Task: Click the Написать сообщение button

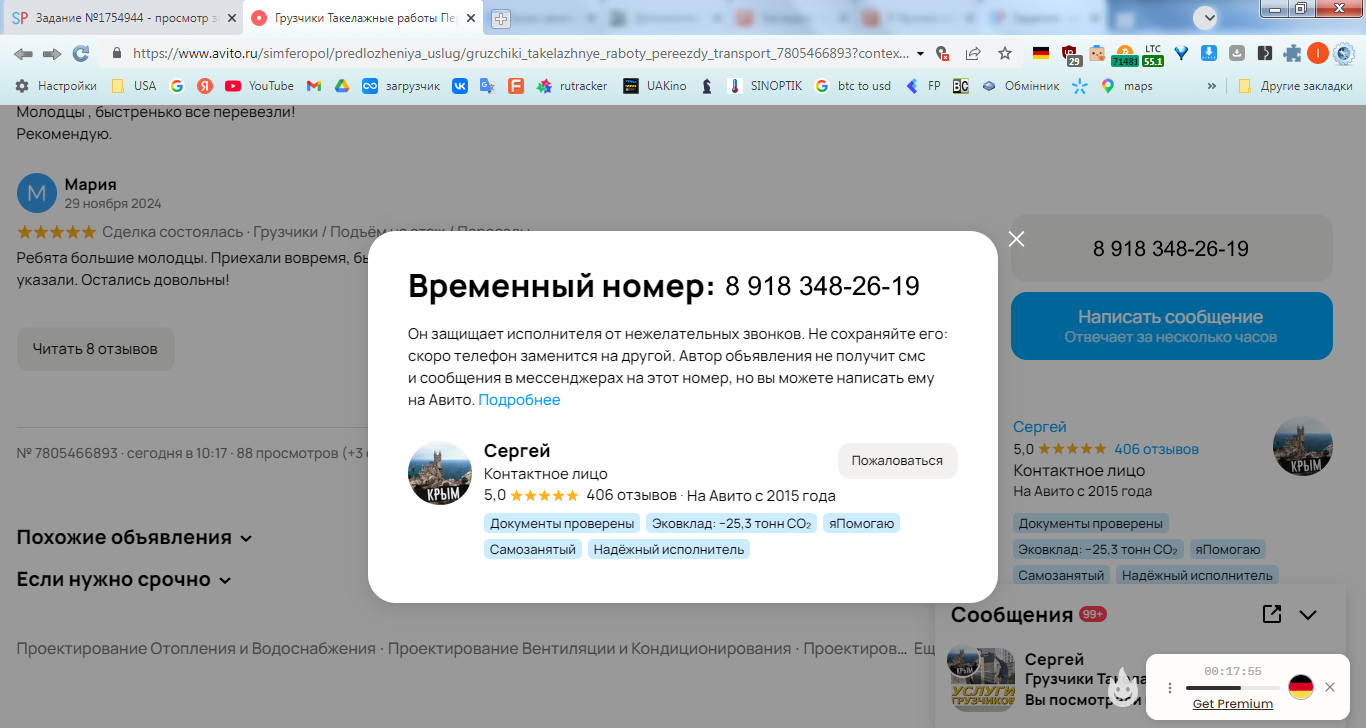Action: pyautogui.click(x=1171, y=326)
